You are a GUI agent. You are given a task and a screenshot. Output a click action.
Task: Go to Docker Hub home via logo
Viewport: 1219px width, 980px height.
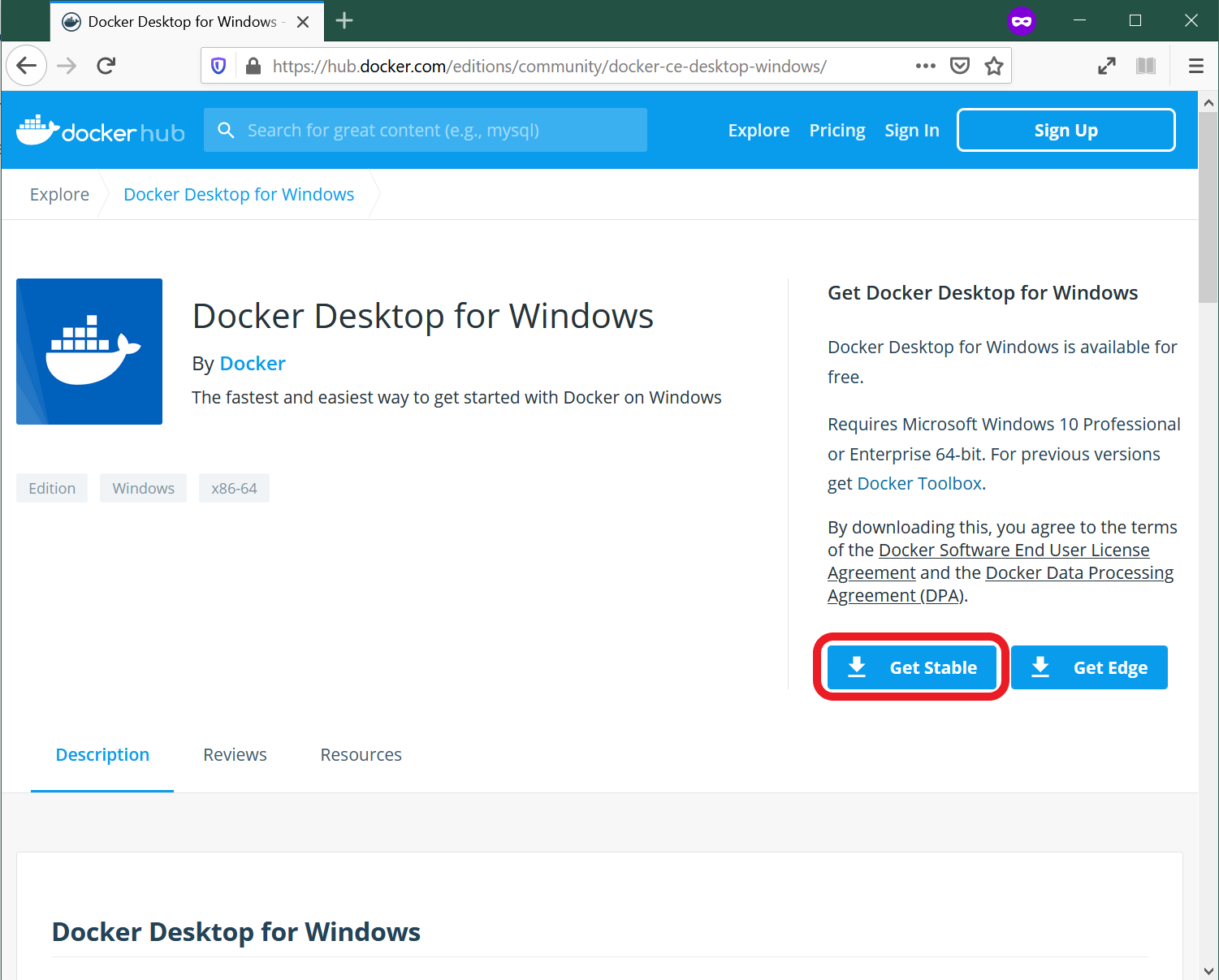click(101, 130)
